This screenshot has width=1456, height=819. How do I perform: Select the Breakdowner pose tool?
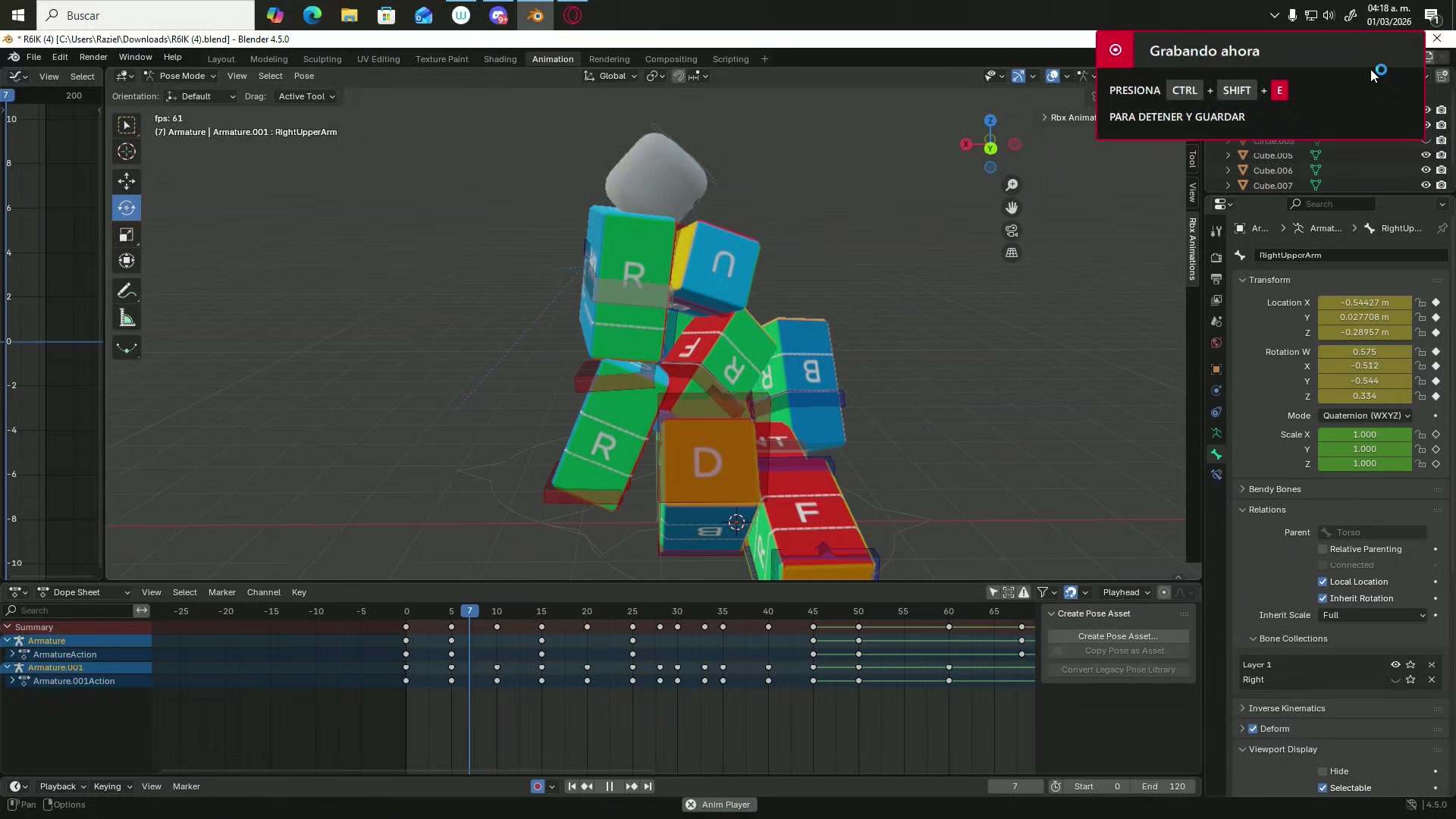tap(127, 348)
